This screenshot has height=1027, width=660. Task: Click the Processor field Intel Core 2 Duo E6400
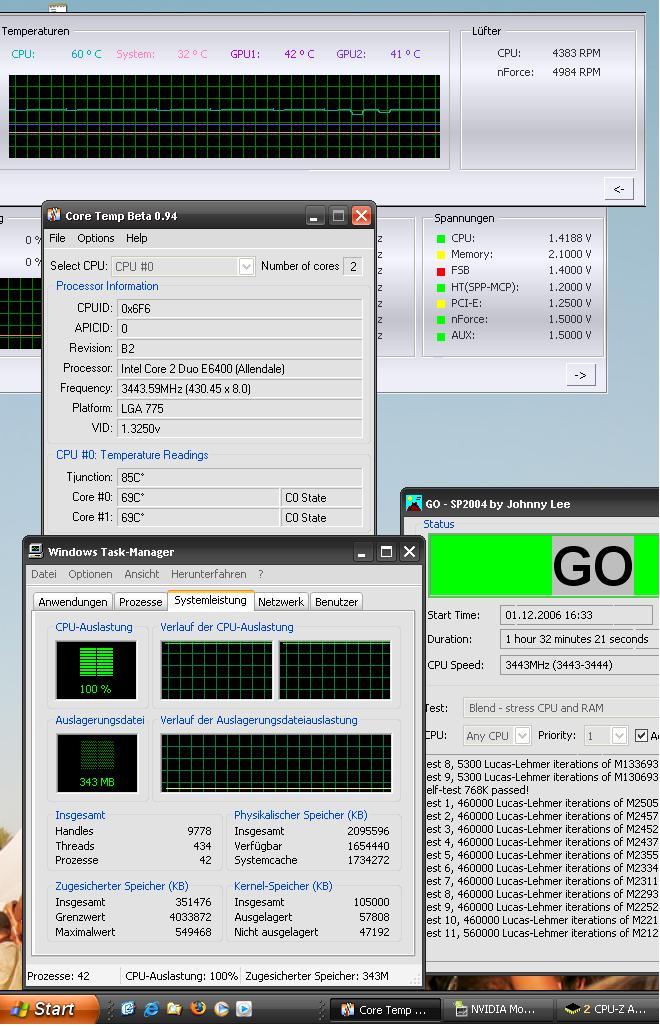(x=240, y=369)
